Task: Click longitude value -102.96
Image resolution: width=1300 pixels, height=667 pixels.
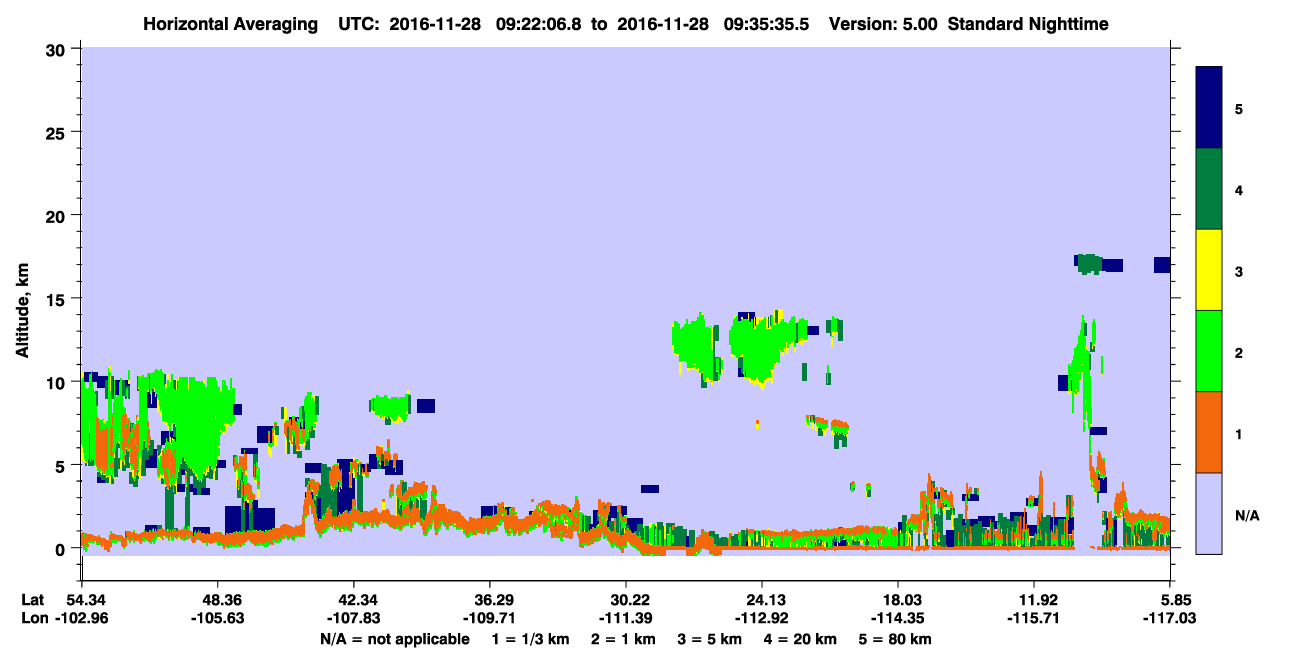Action: 82,619
